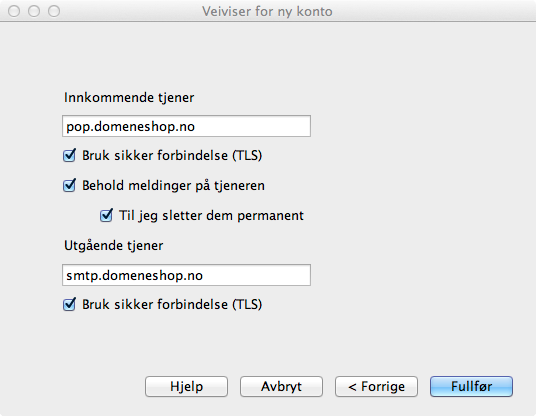Image resolution: width=536 pixels, height=416 pixels.
Task: Close the wizard window via red button
Action: pyautogui.click(x=14, y=11)
